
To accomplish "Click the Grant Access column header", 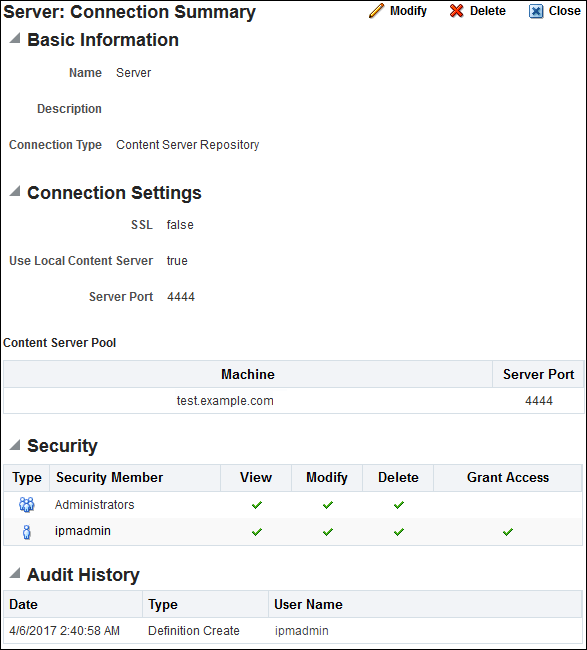I will (x=508, y=478).
